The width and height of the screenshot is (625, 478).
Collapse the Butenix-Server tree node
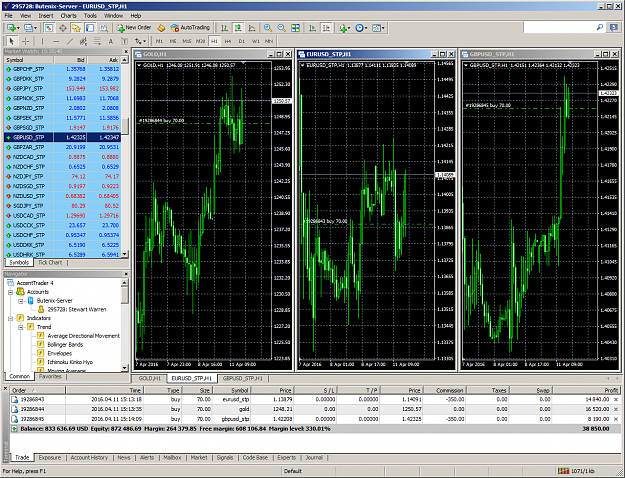[x=21, y=301]
